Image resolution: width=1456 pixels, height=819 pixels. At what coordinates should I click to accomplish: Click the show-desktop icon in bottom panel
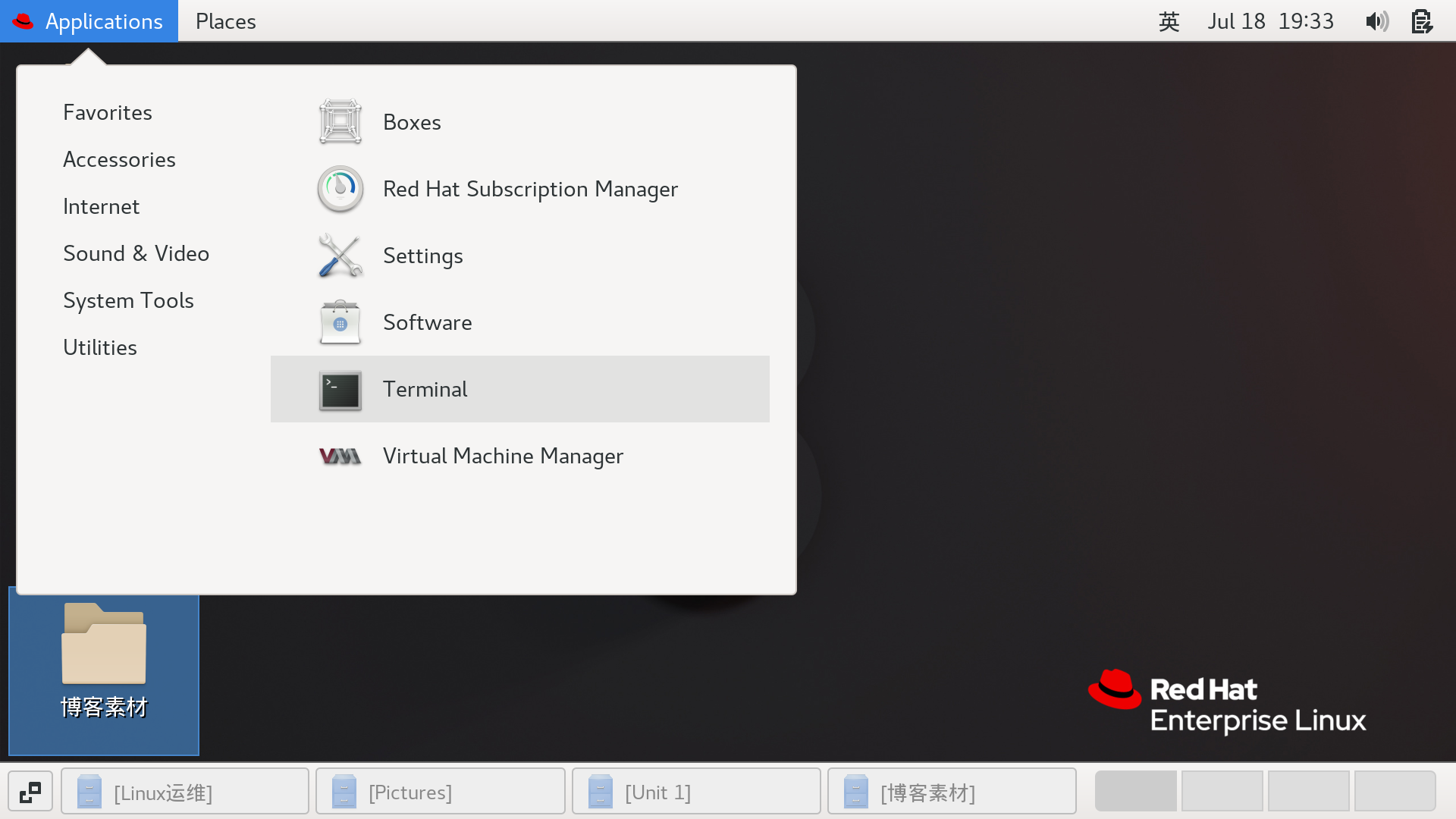(x=30, y=792)
